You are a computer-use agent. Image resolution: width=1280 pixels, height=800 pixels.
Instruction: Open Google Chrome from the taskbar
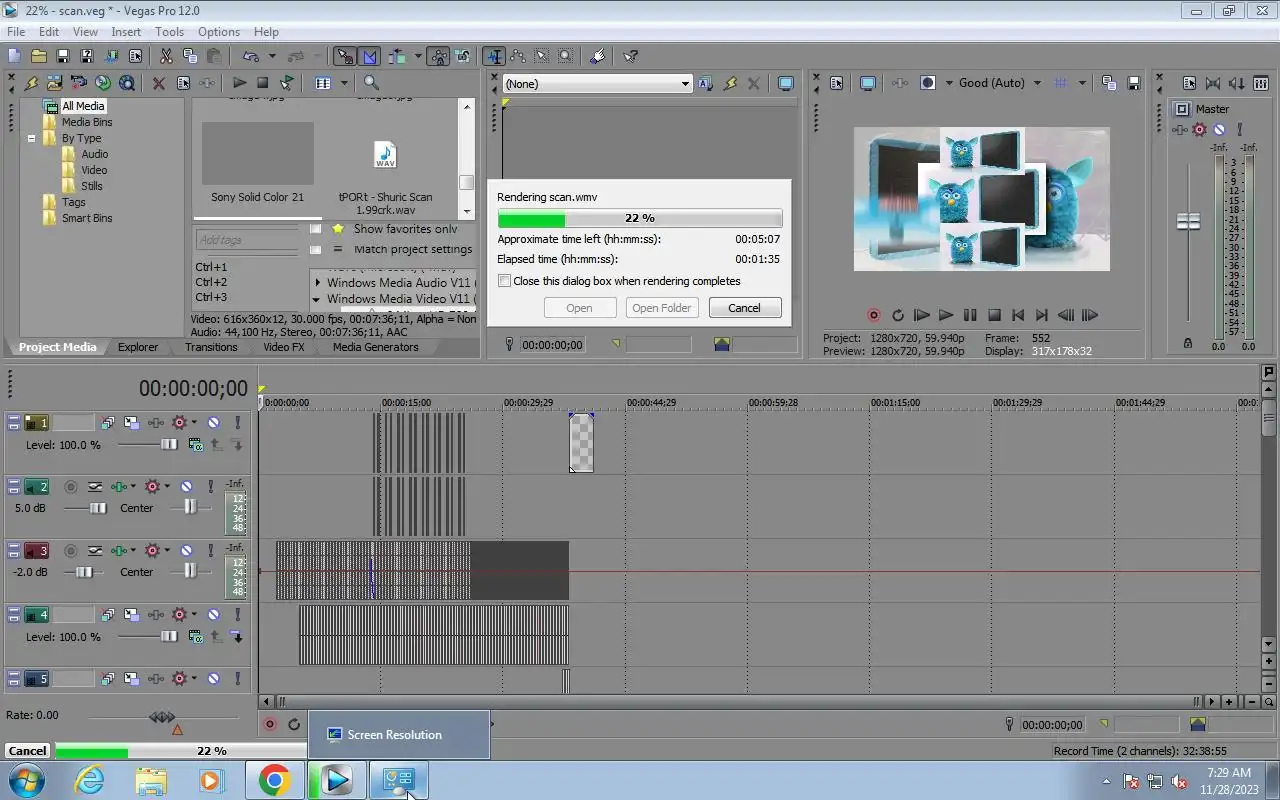click(x=274, y=780)
